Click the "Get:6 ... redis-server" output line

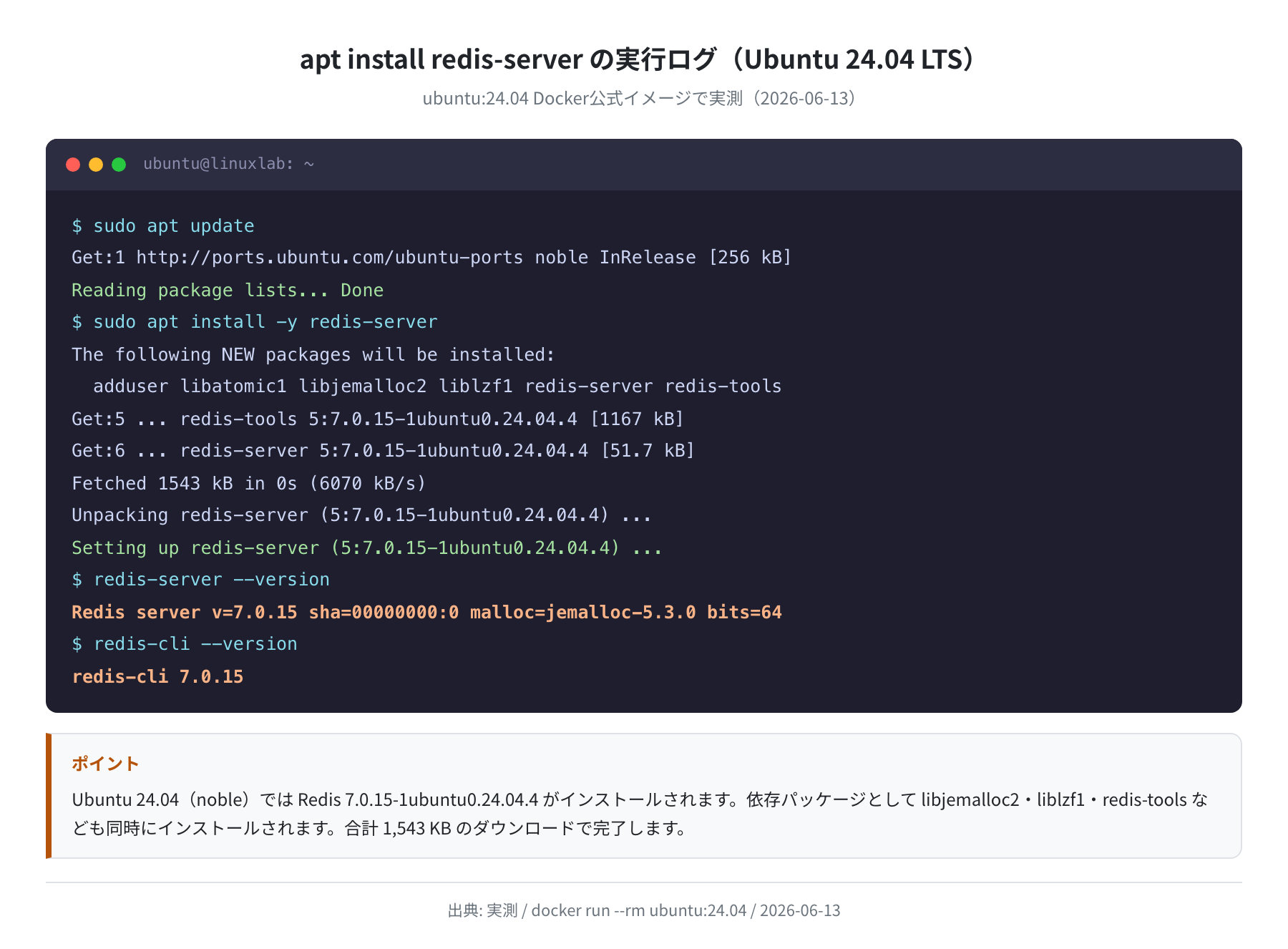[x=383, y=451]
